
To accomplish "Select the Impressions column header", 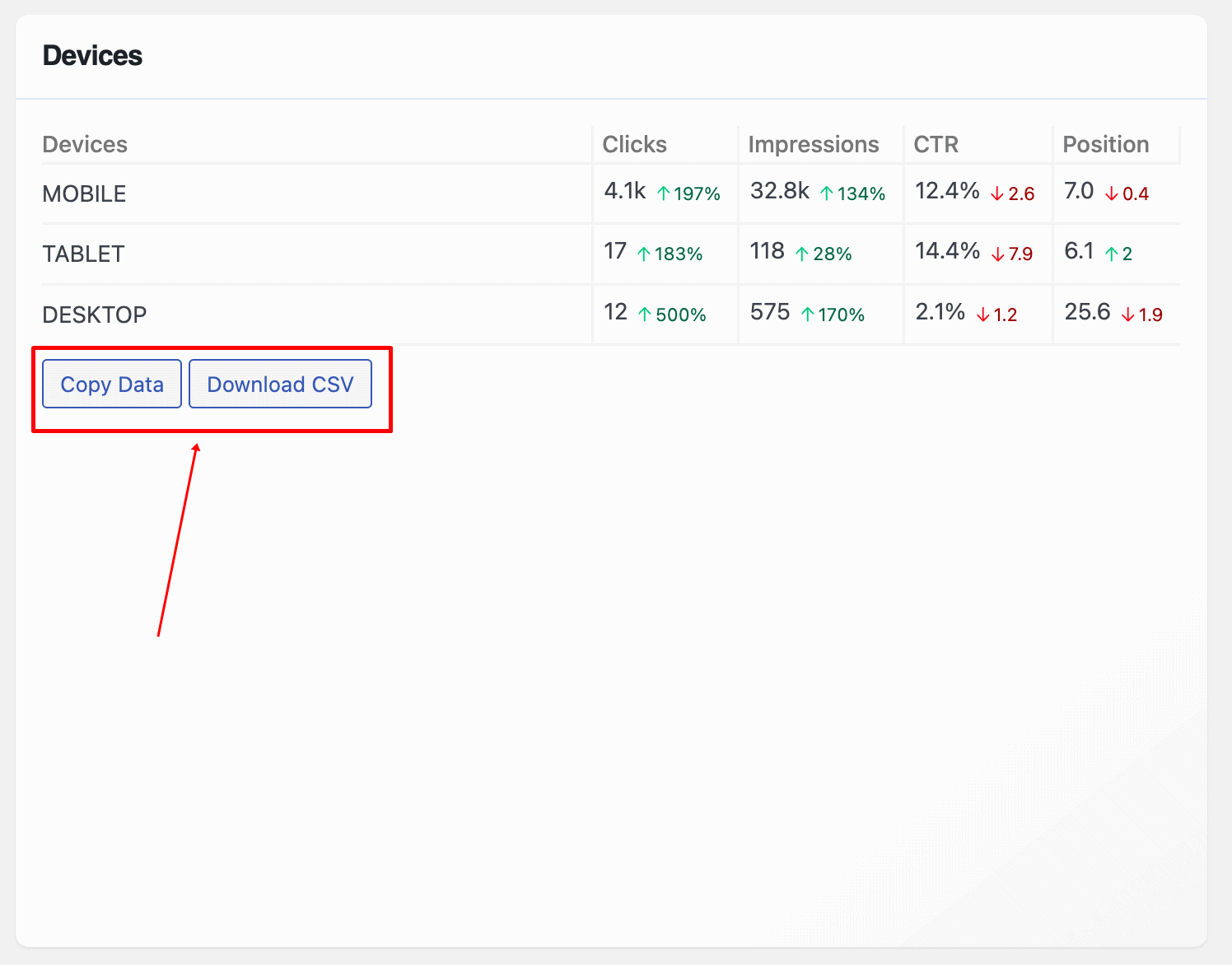I will pos(813,143).
